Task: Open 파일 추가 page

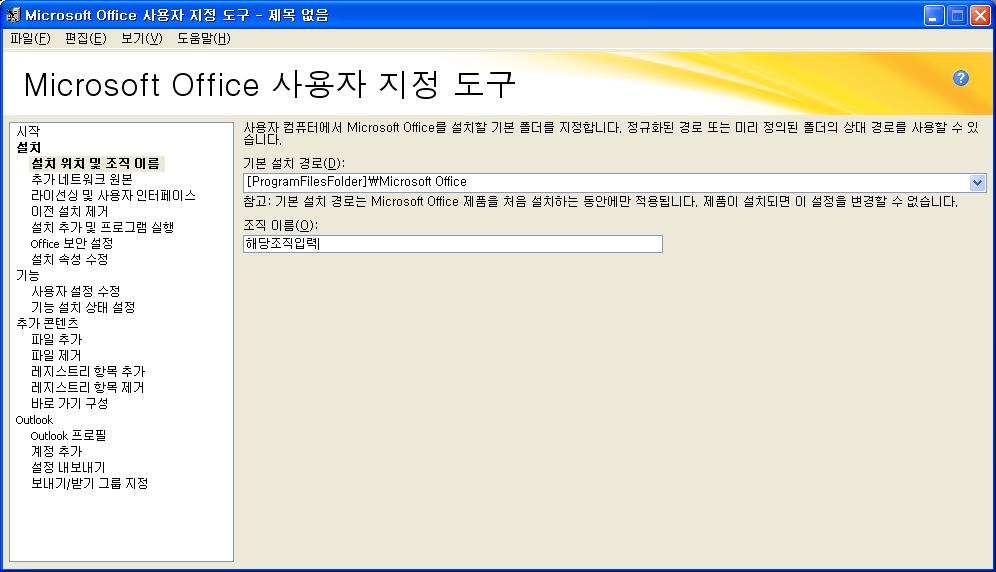Action: click(x=57, y=339)
